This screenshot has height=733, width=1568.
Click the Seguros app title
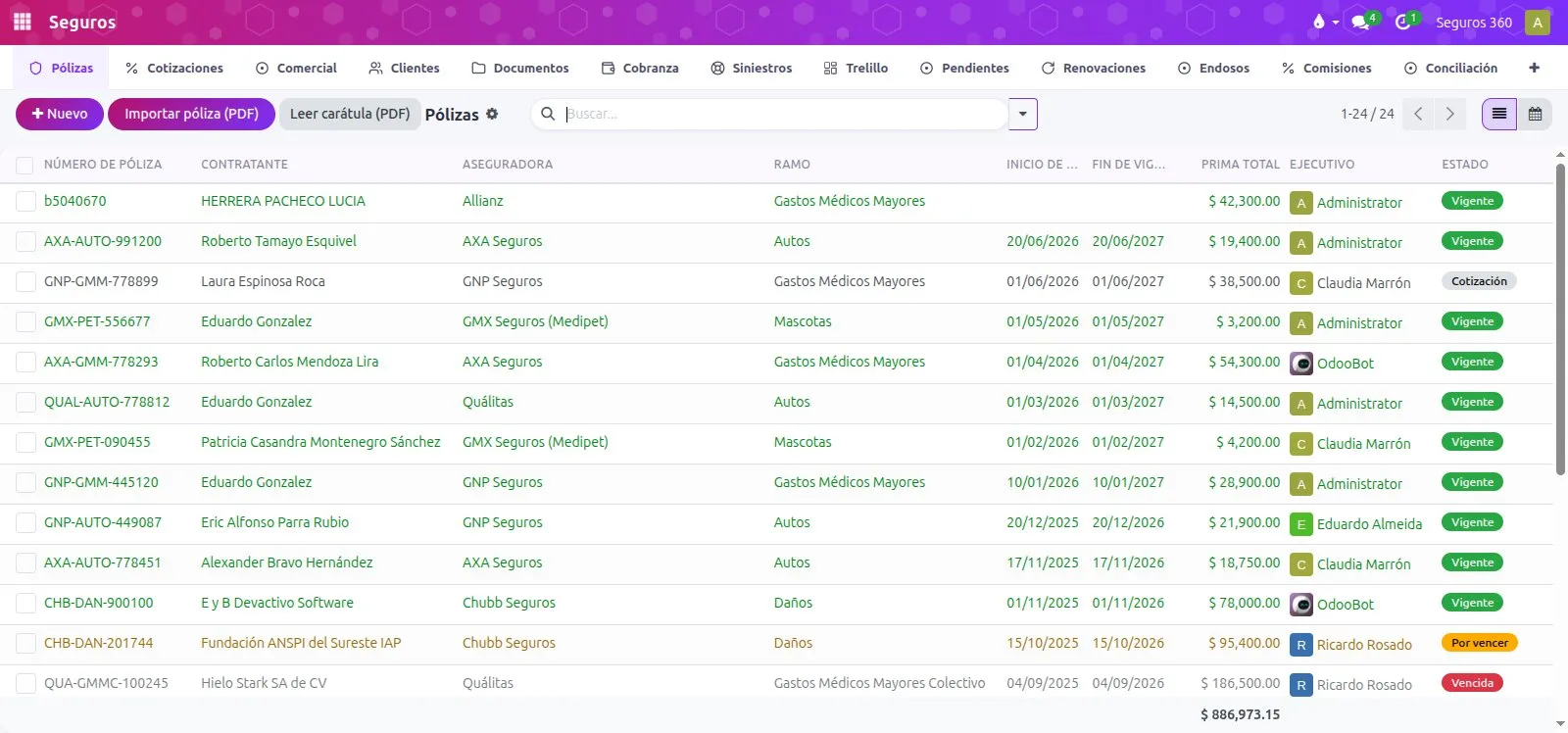pos(82,22)
